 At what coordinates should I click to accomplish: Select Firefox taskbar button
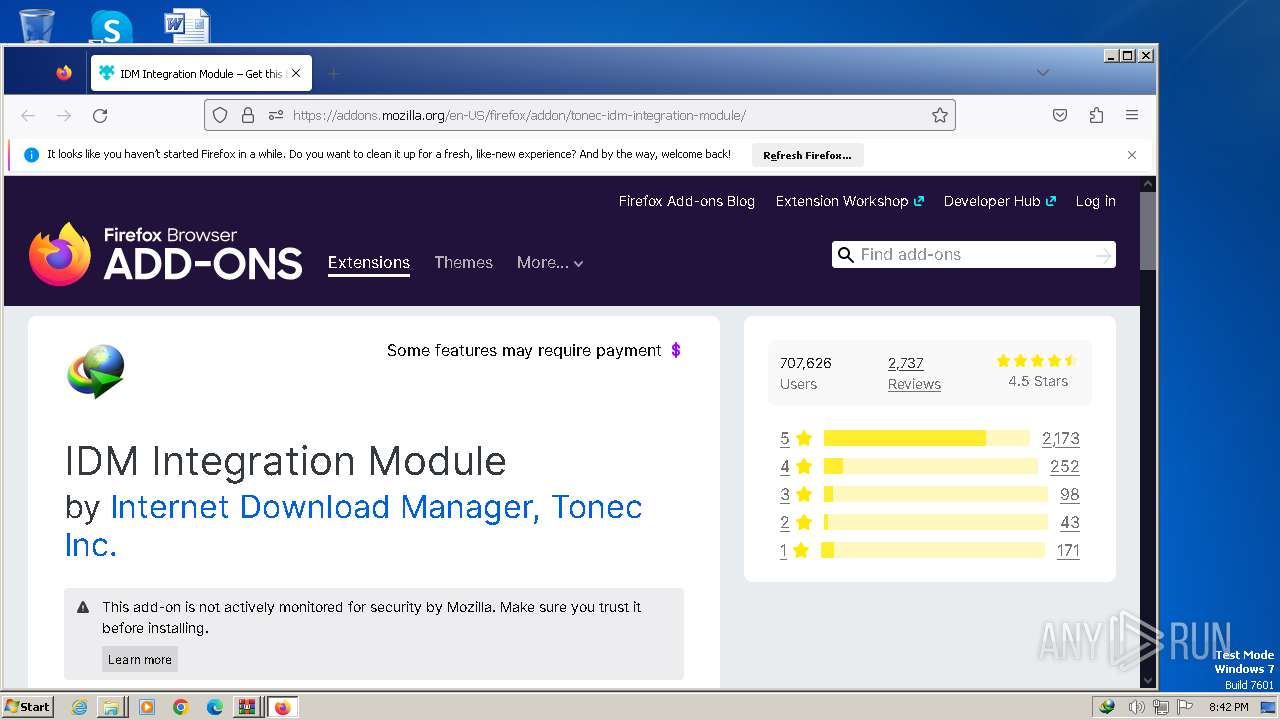click(282, 707)
